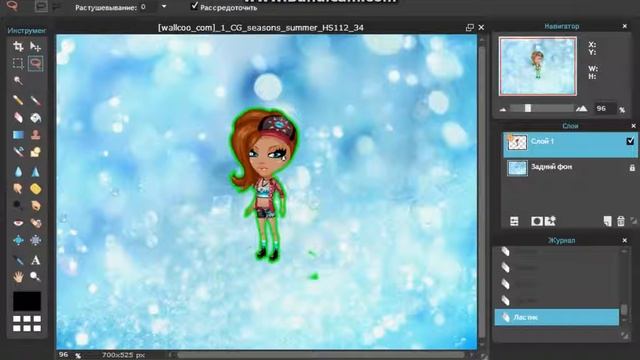Select the Sharpen cone tool
The image size is (640, 360).
point(36,171)
